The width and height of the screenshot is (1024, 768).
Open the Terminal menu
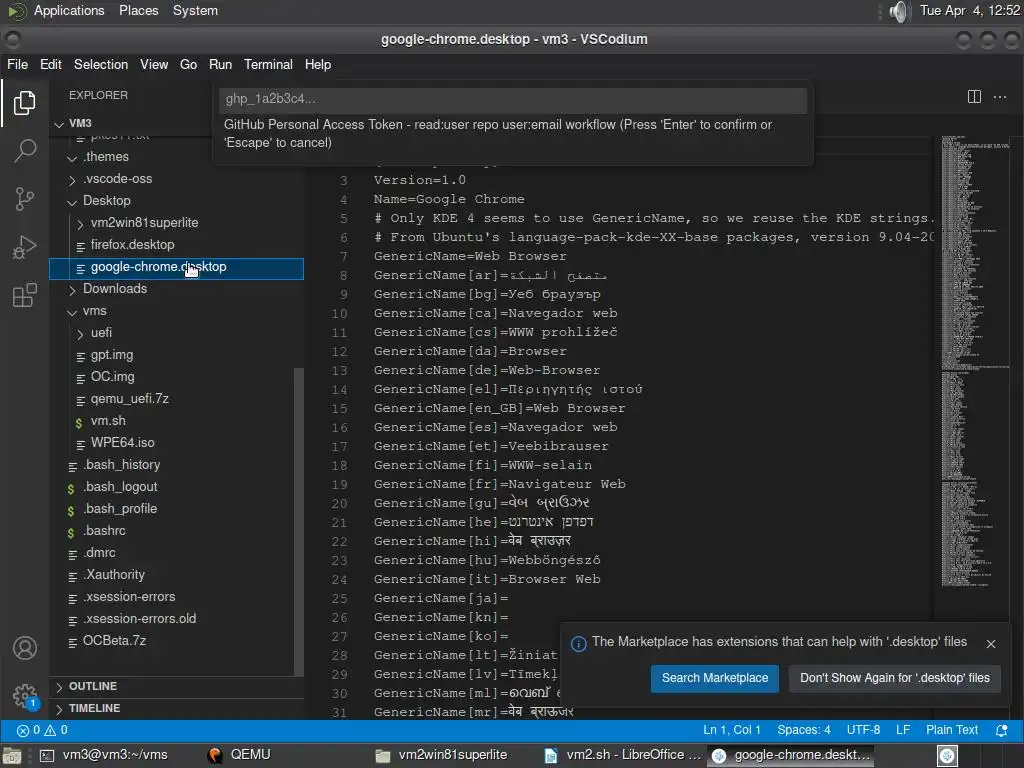(x=268, y=65)
